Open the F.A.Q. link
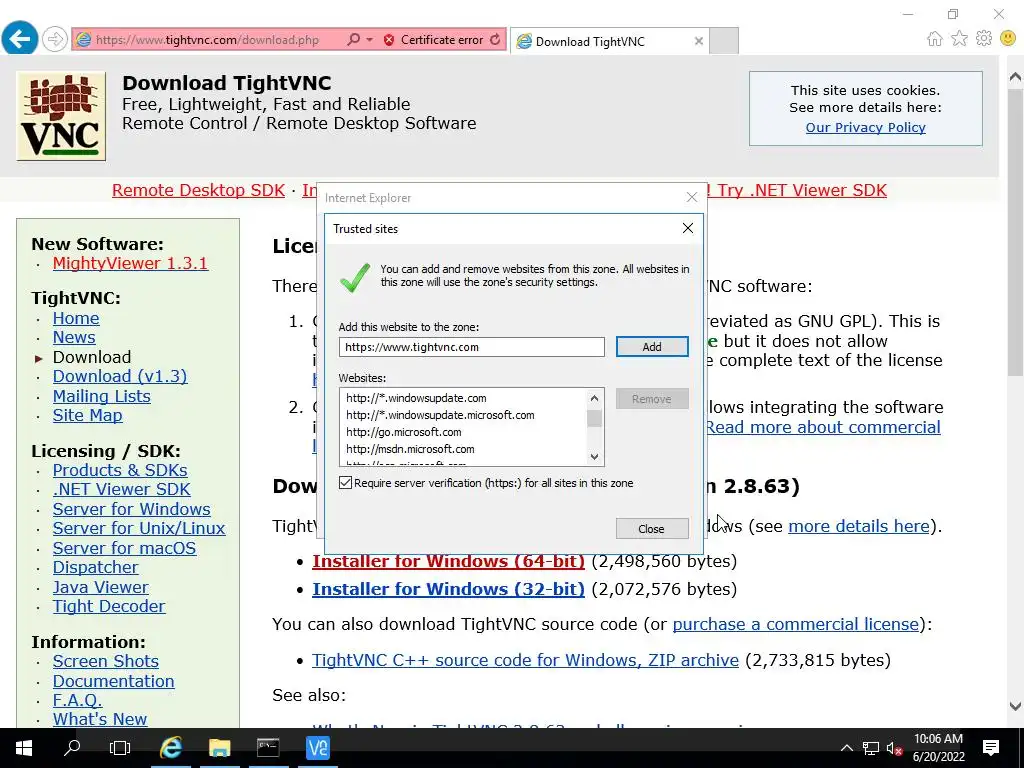Screen dimensions: 1024x768 pos(77,700)
